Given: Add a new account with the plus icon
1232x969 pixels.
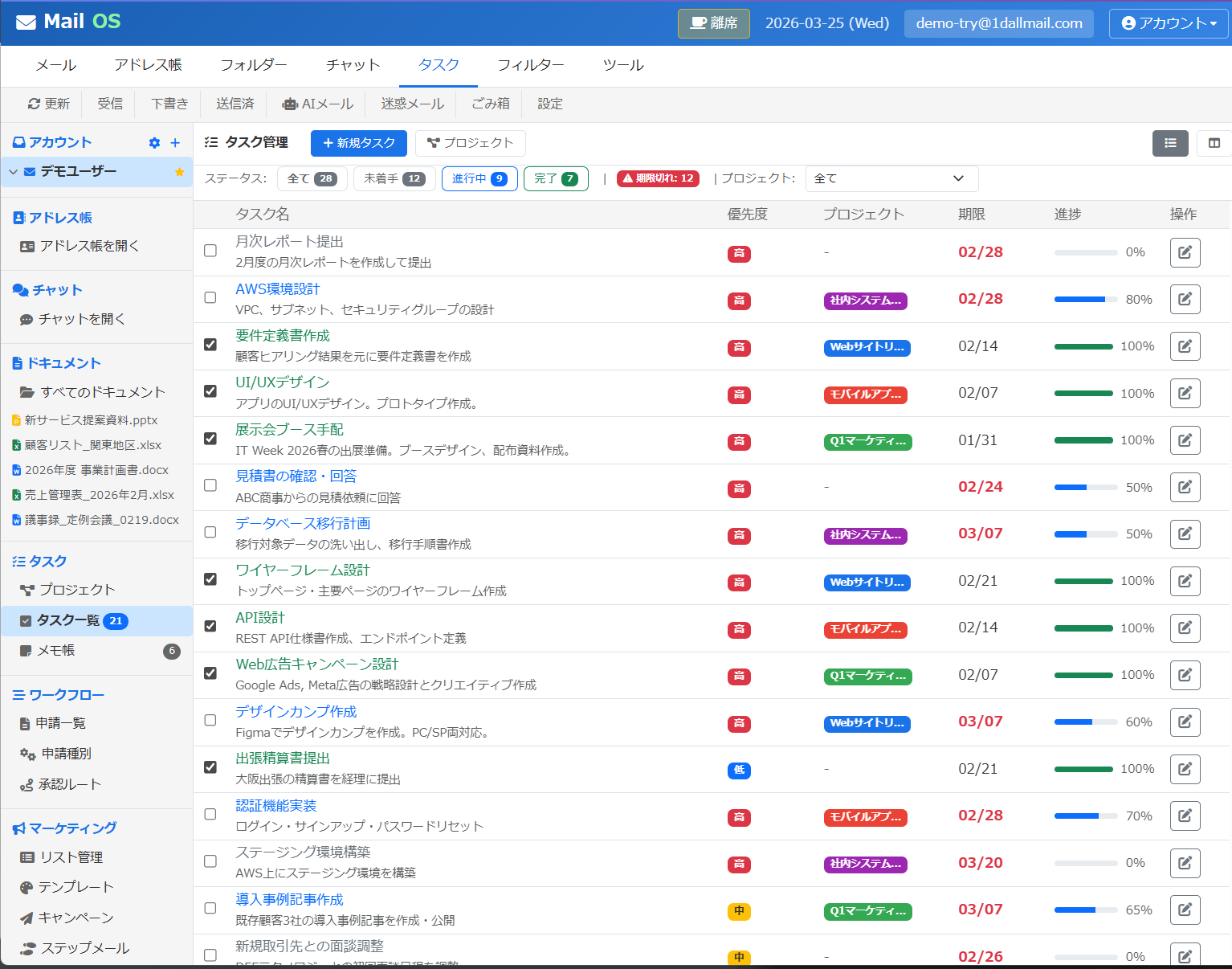Looking at the screenshot, I should tap(173, 142).
